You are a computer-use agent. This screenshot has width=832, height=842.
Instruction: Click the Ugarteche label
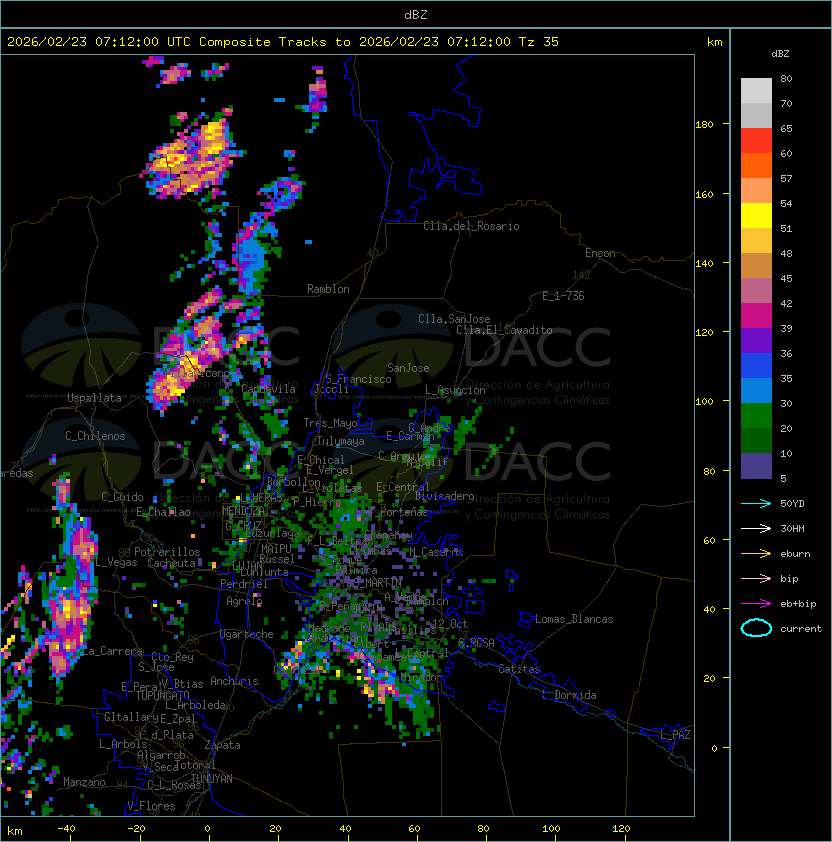(247, 634)
